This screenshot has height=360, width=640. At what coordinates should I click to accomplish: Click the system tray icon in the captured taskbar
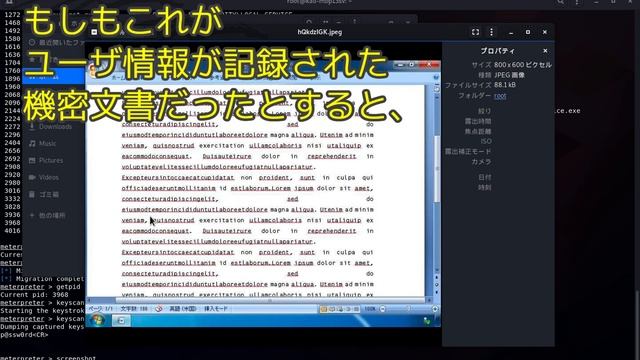tap(427, 321)
